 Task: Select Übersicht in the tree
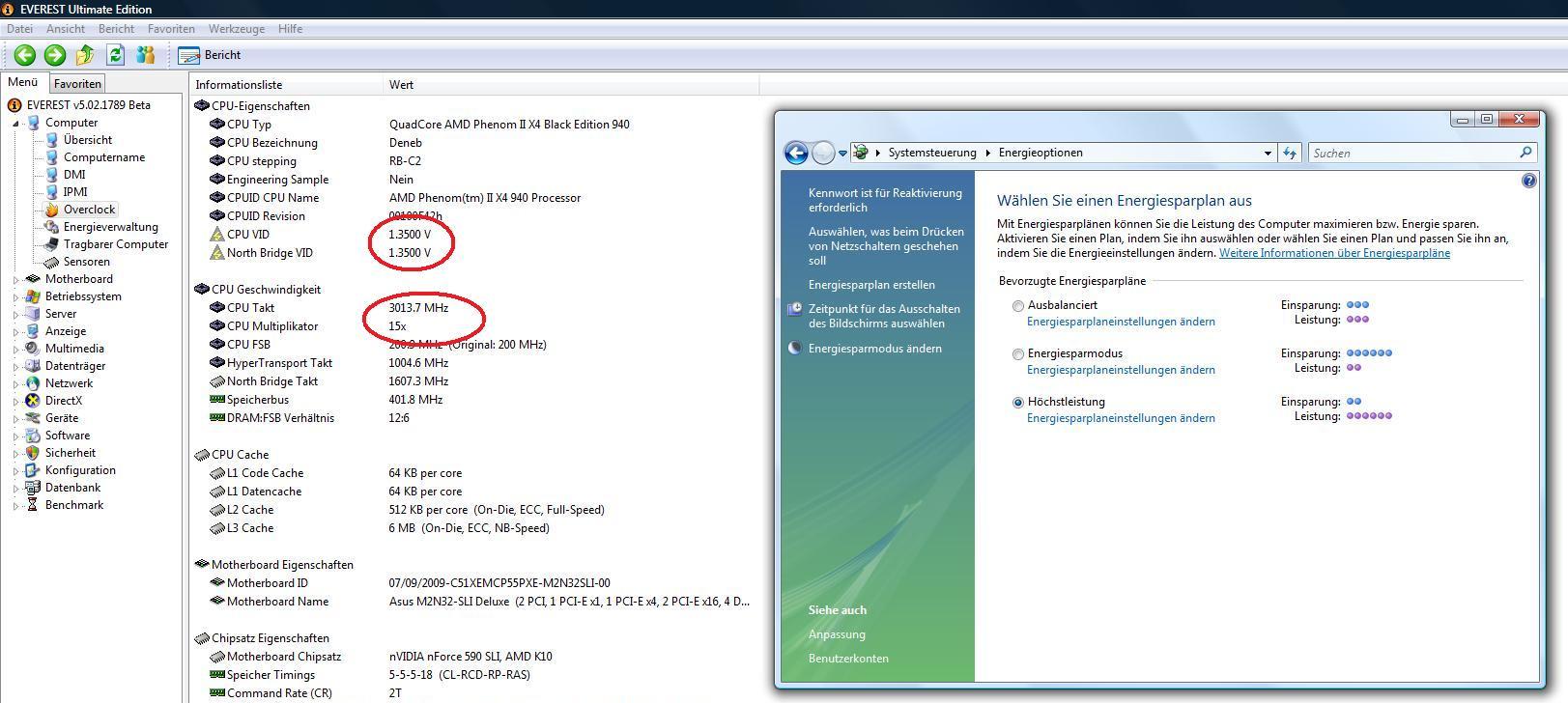[x=88, y=140]
